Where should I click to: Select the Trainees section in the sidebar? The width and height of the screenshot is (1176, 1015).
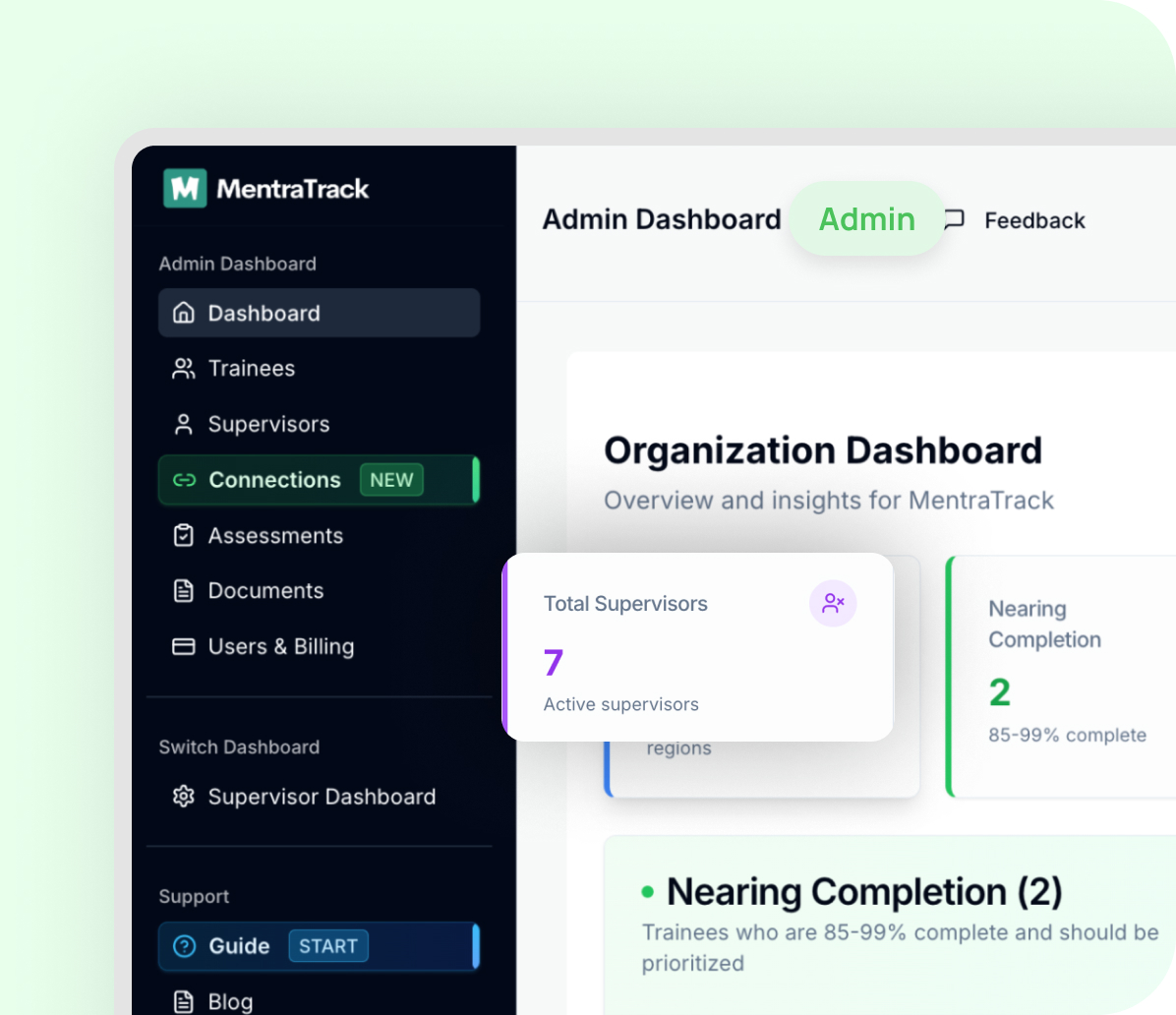coord(252,368)
